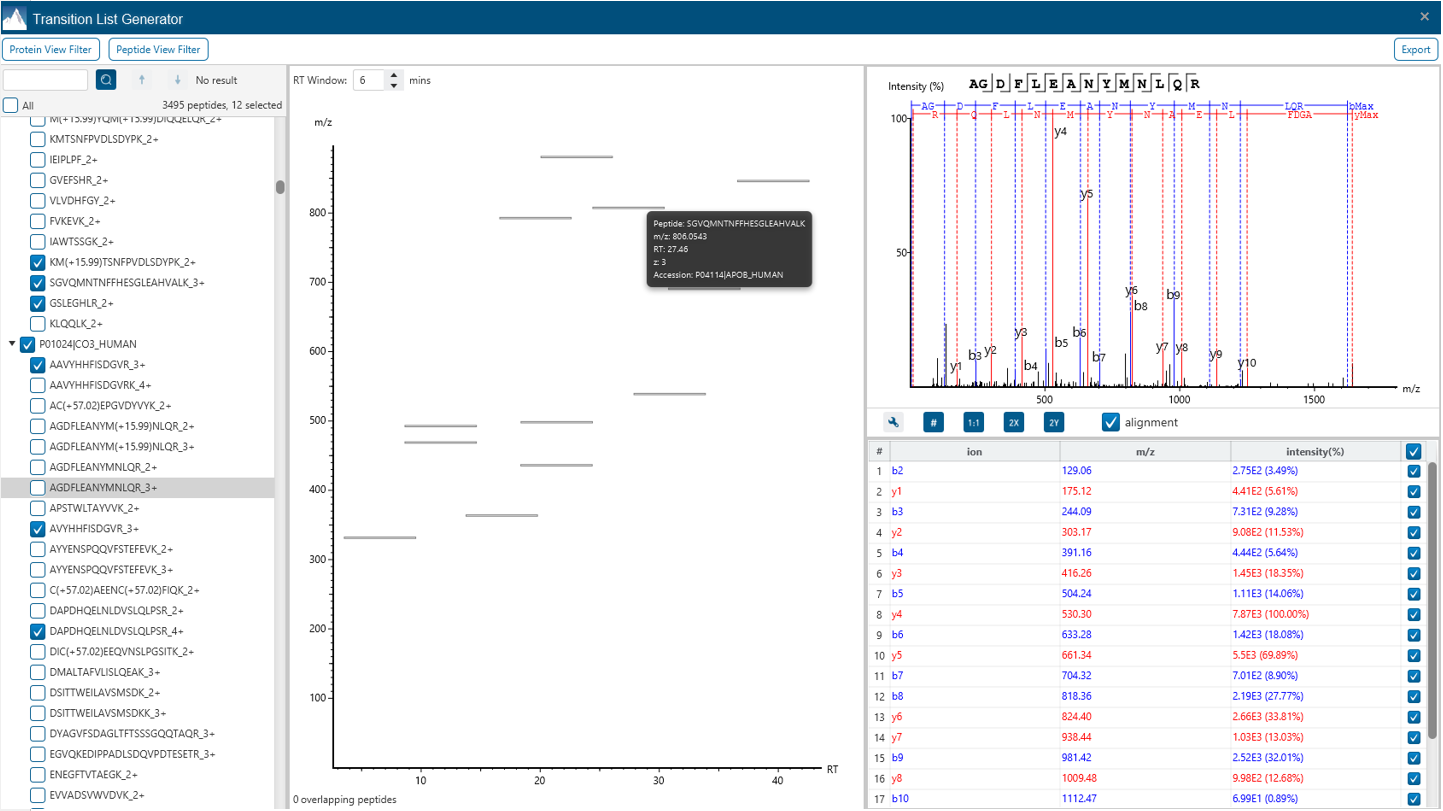Select peptide DMALTAFVLISLQEAK_3+
Viewport: 1443px width, 811px height.
point(105,672)
